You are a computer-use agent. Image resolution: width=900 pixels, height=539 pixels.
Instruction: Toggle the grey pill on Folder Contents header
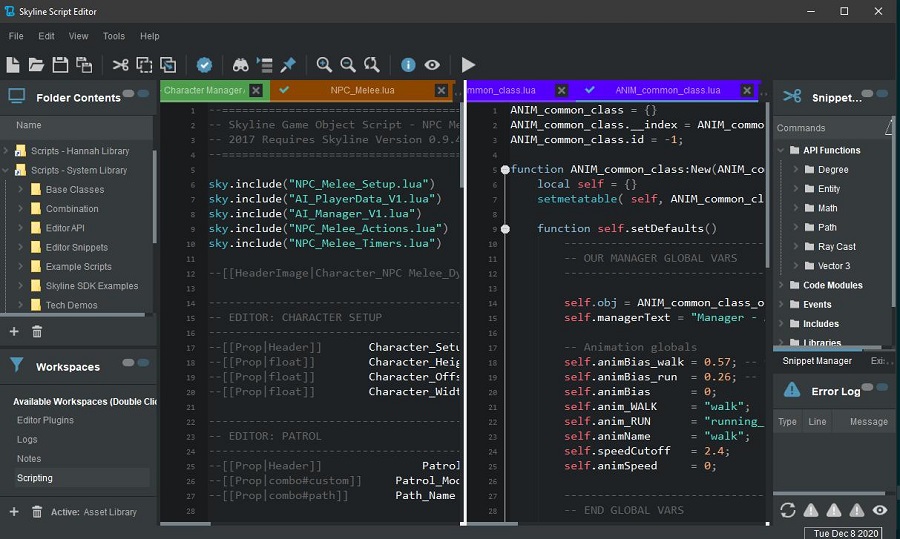click(x=128, y=93)
